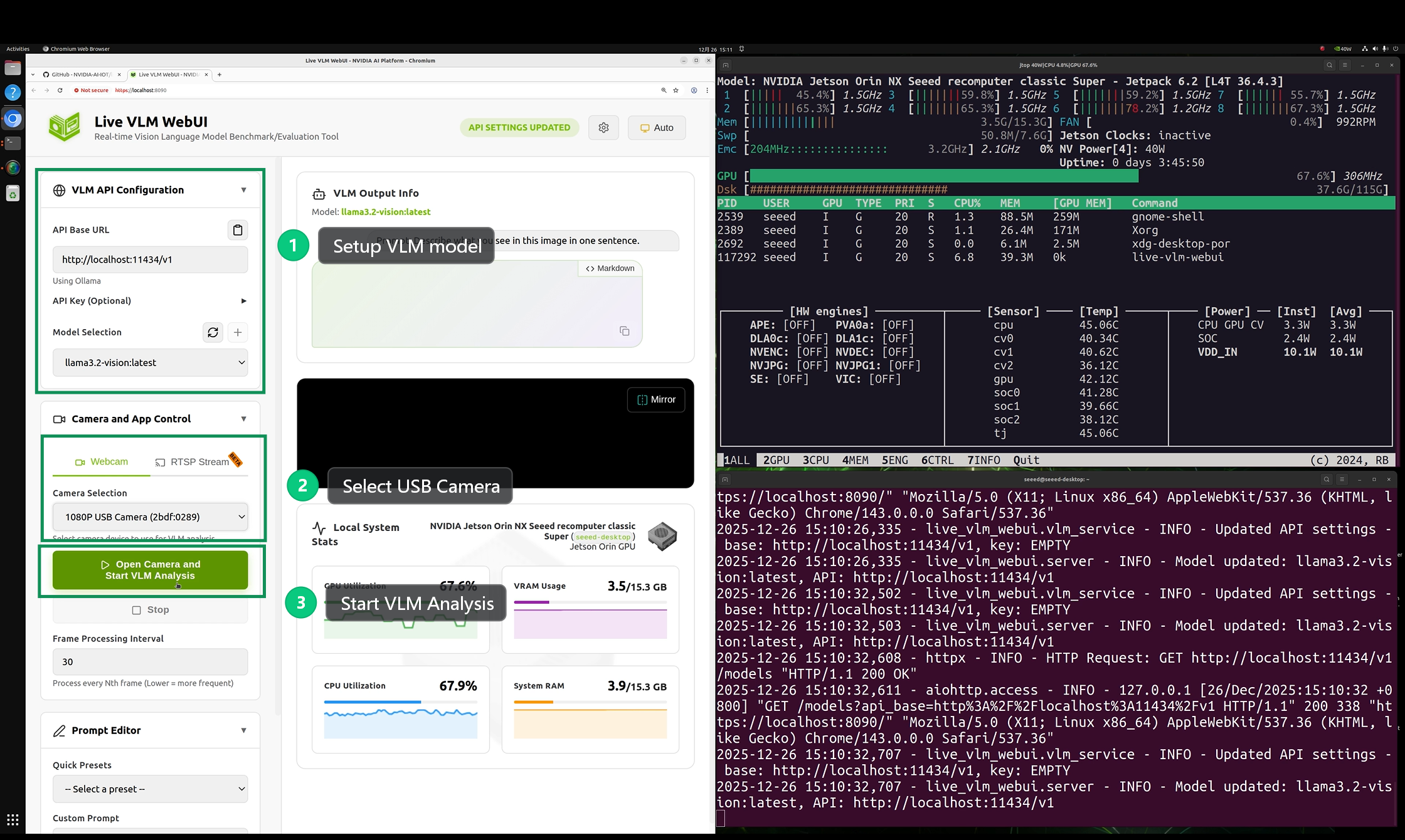Select the 2GPU tab in jtop
This screenshot has width=1405, height=840.
(x=776, y=460)
